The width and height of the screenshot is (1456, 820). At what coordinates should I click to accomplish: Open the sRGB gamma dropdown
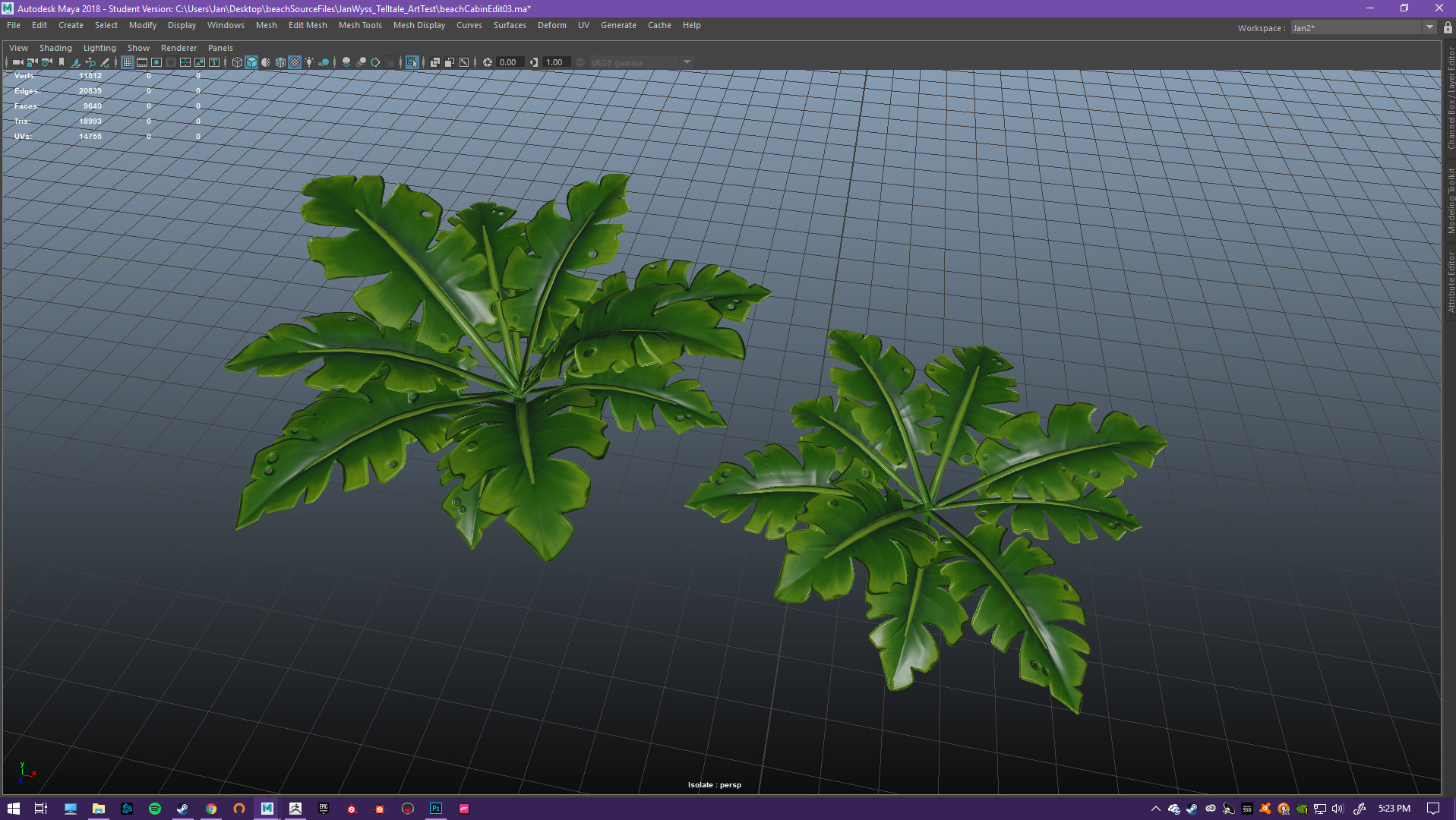687,62
